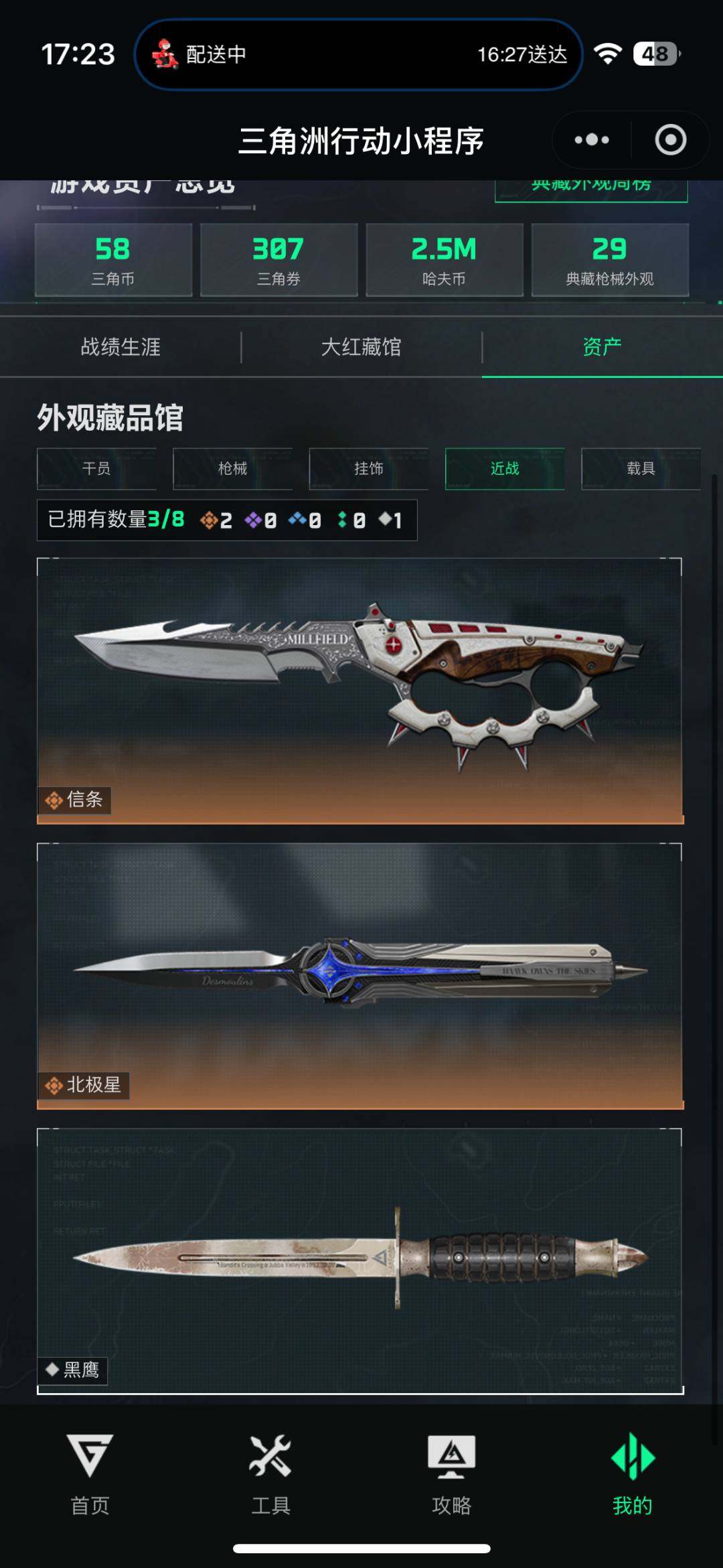
Task: Tap the purple rarity count icon
Action: tap(253, 520)
